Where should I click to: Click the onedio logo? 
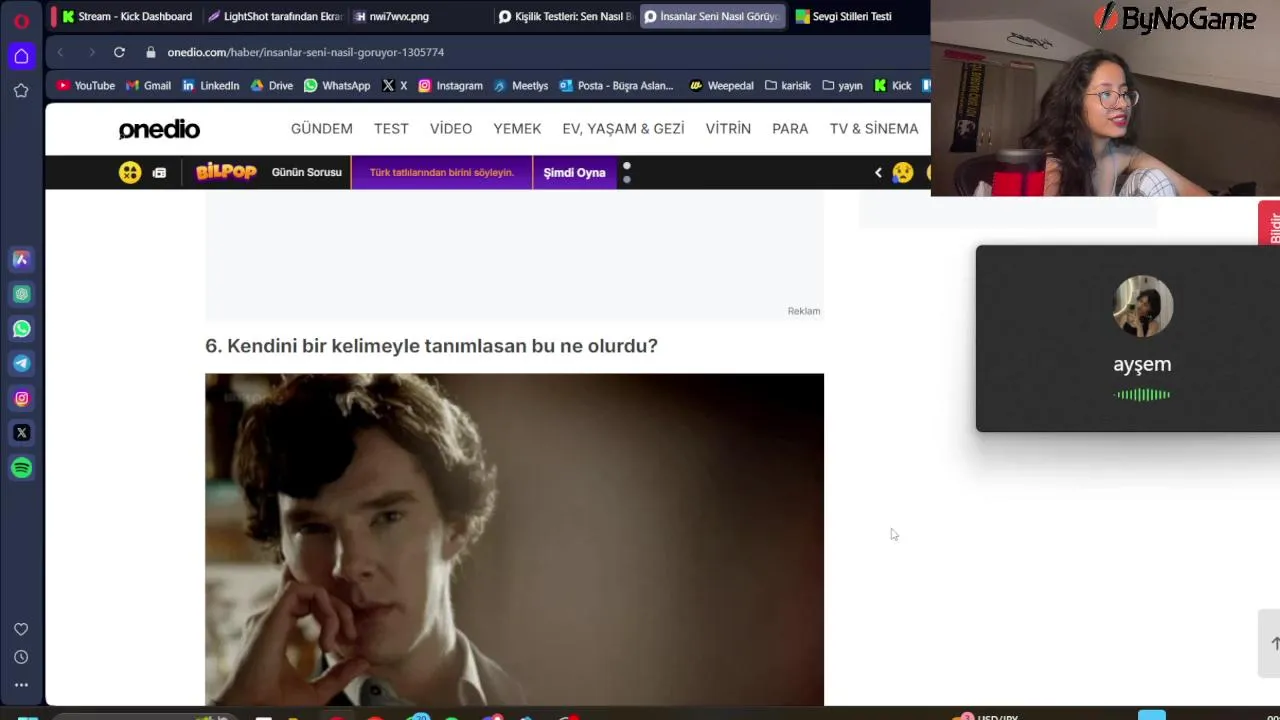pyautogui.click(x=159, y=129)
